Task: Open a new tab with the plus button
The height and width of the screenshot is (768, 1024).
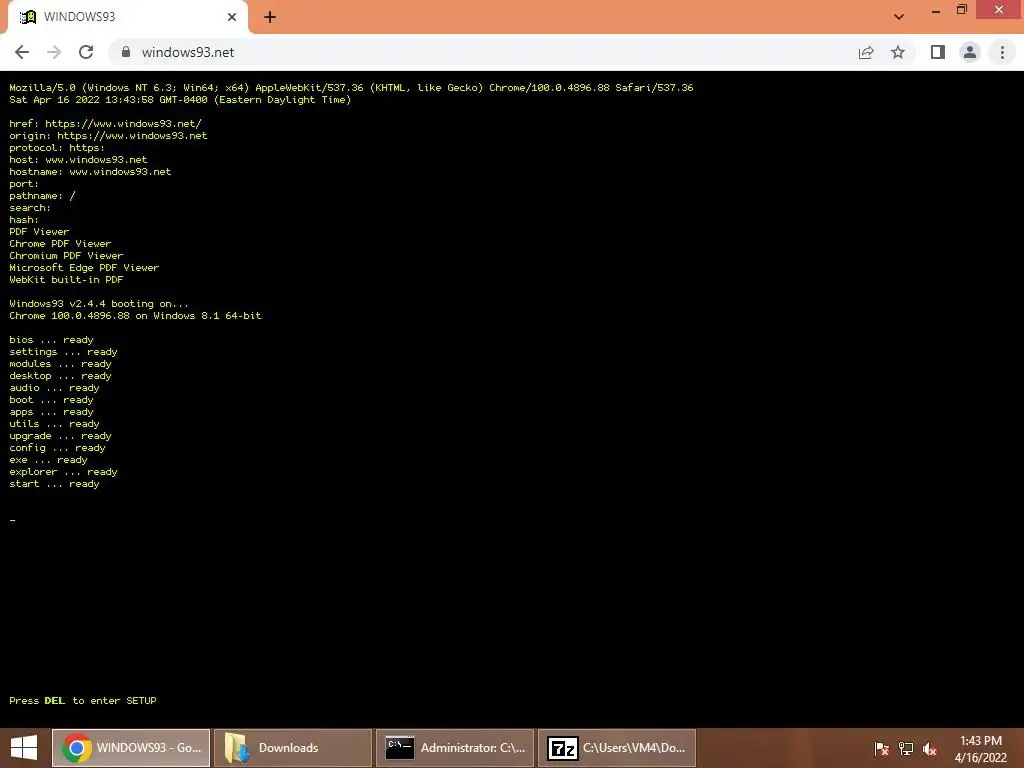Action: click(270, 17)
